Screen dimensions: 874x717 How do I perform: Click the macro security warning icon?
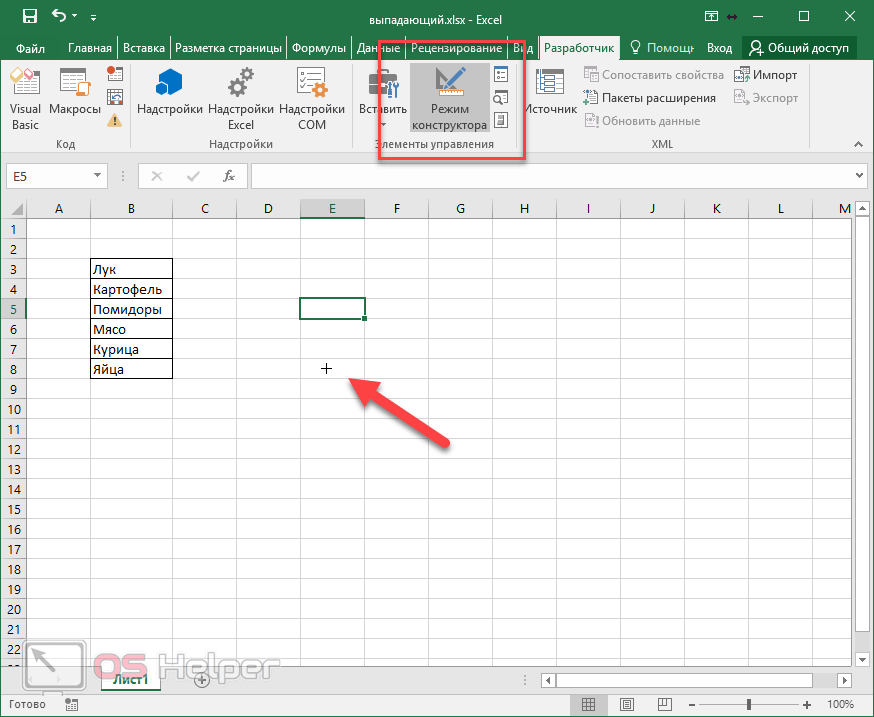(115, 121)
